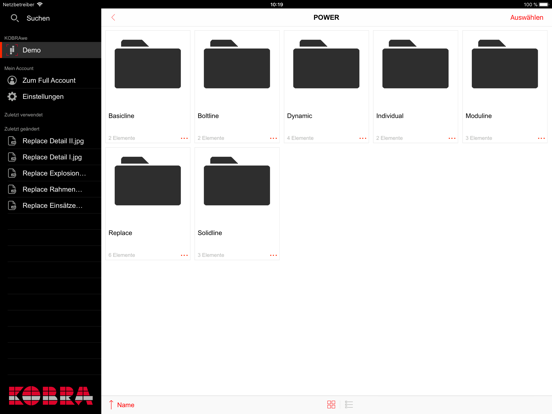The height and width of the screenshot is (414, 552).
Task: Click the Basicline folder name
Action: click(121, 115)
